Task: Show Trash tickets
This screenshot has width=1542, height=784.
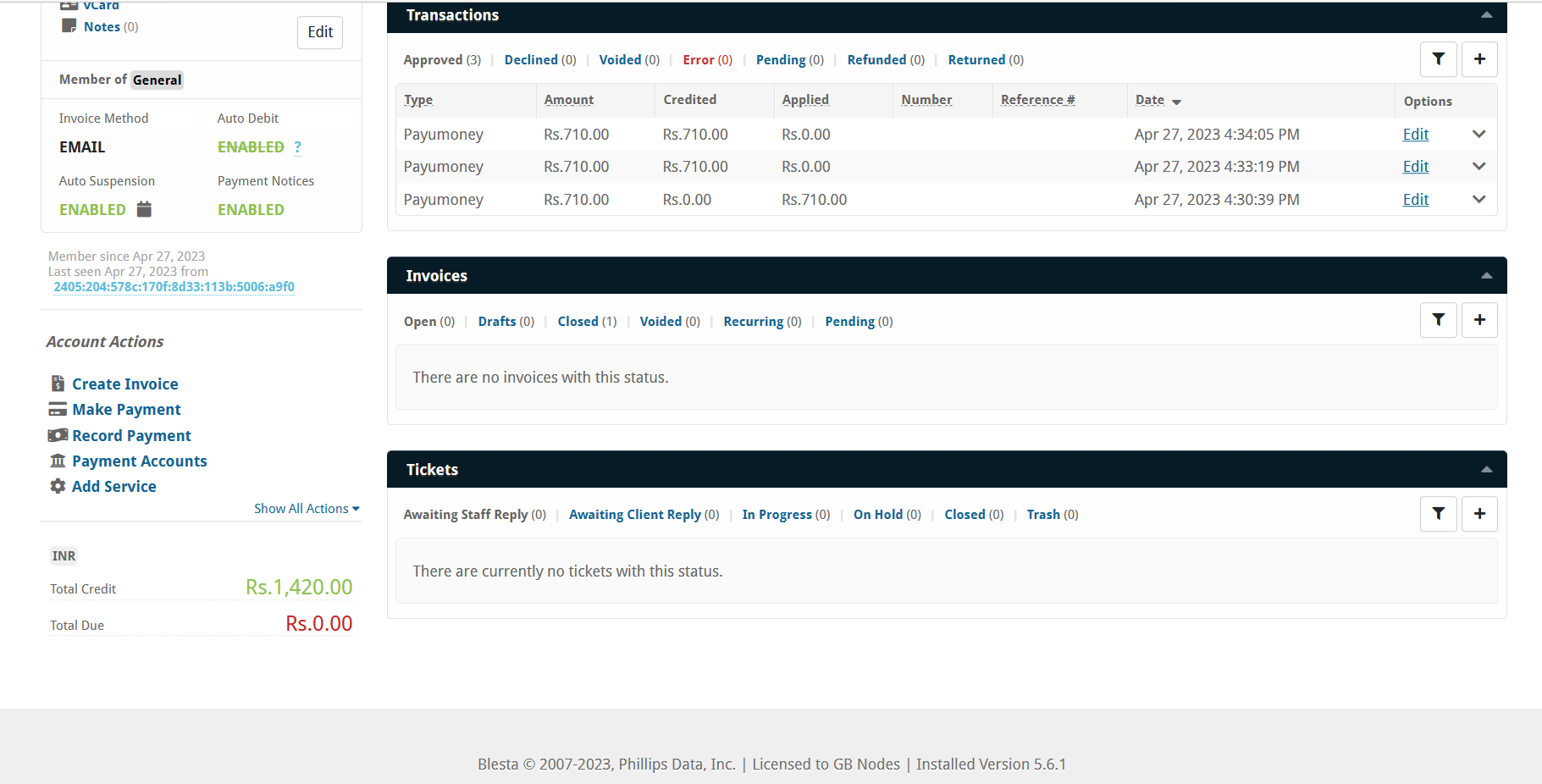Action: pos(1053,515)
